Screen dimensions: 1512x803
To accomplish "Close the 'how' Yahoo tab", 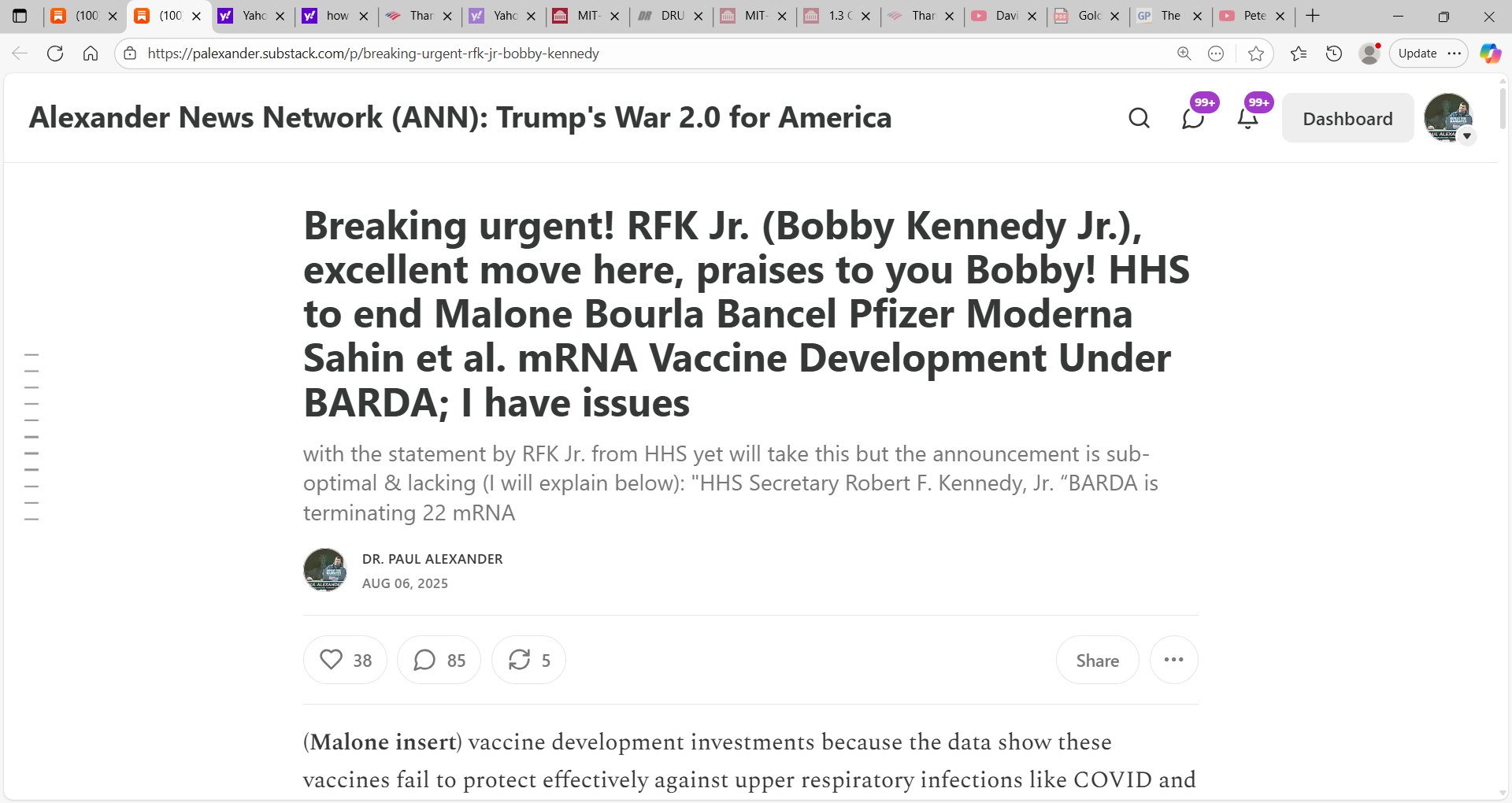I will [364, 16].
